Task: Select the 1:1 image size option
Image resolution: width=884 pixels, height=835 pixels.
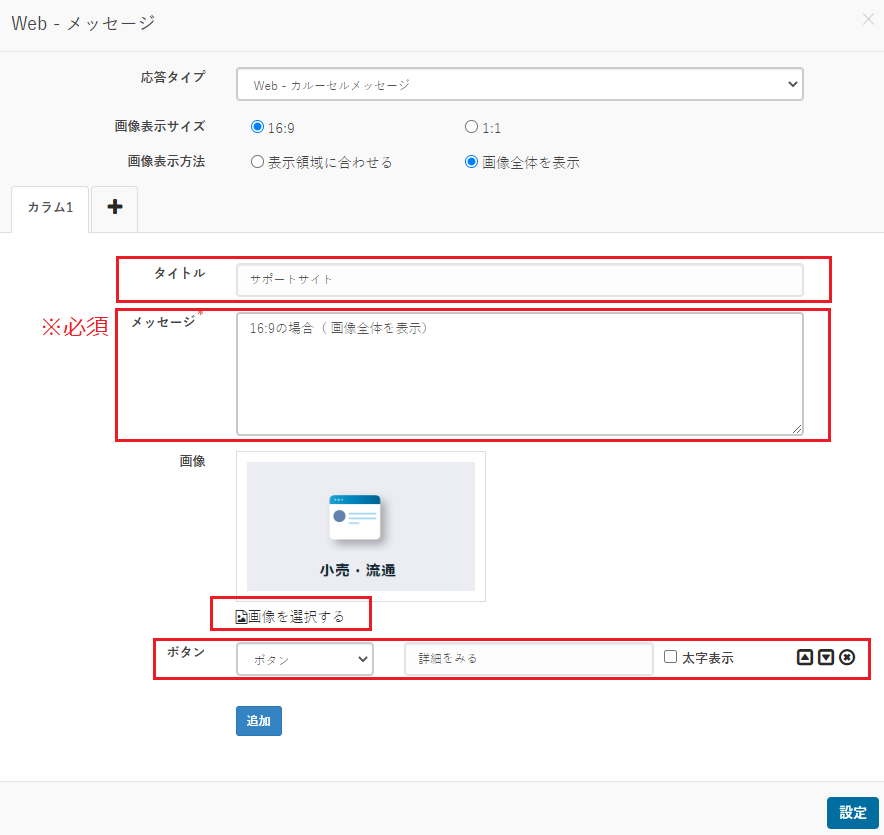Action: 471,127
